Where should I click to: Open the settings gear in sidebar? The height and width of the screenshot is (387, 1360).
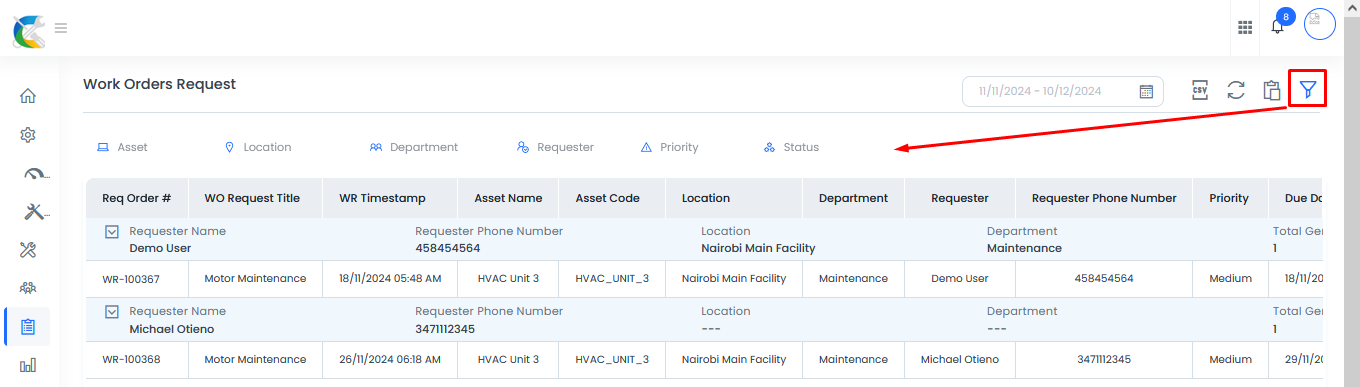(28, 134)
